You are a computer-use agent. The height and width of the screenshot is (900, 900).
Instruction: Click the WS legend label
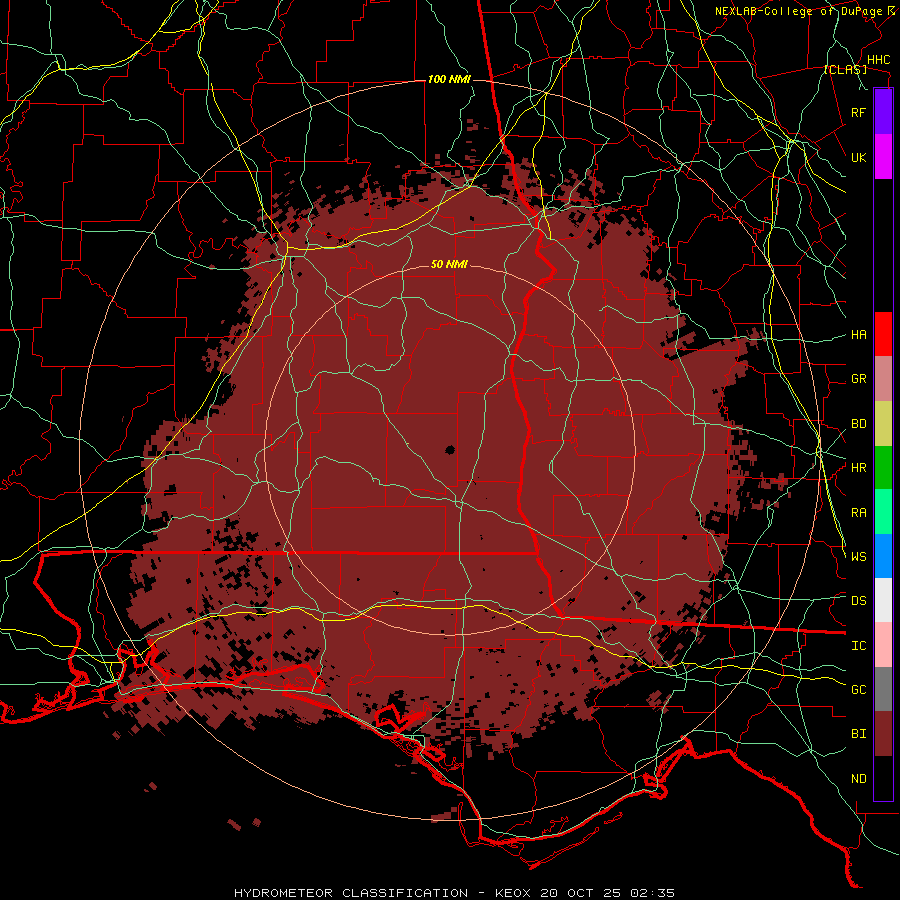point(858,556)
